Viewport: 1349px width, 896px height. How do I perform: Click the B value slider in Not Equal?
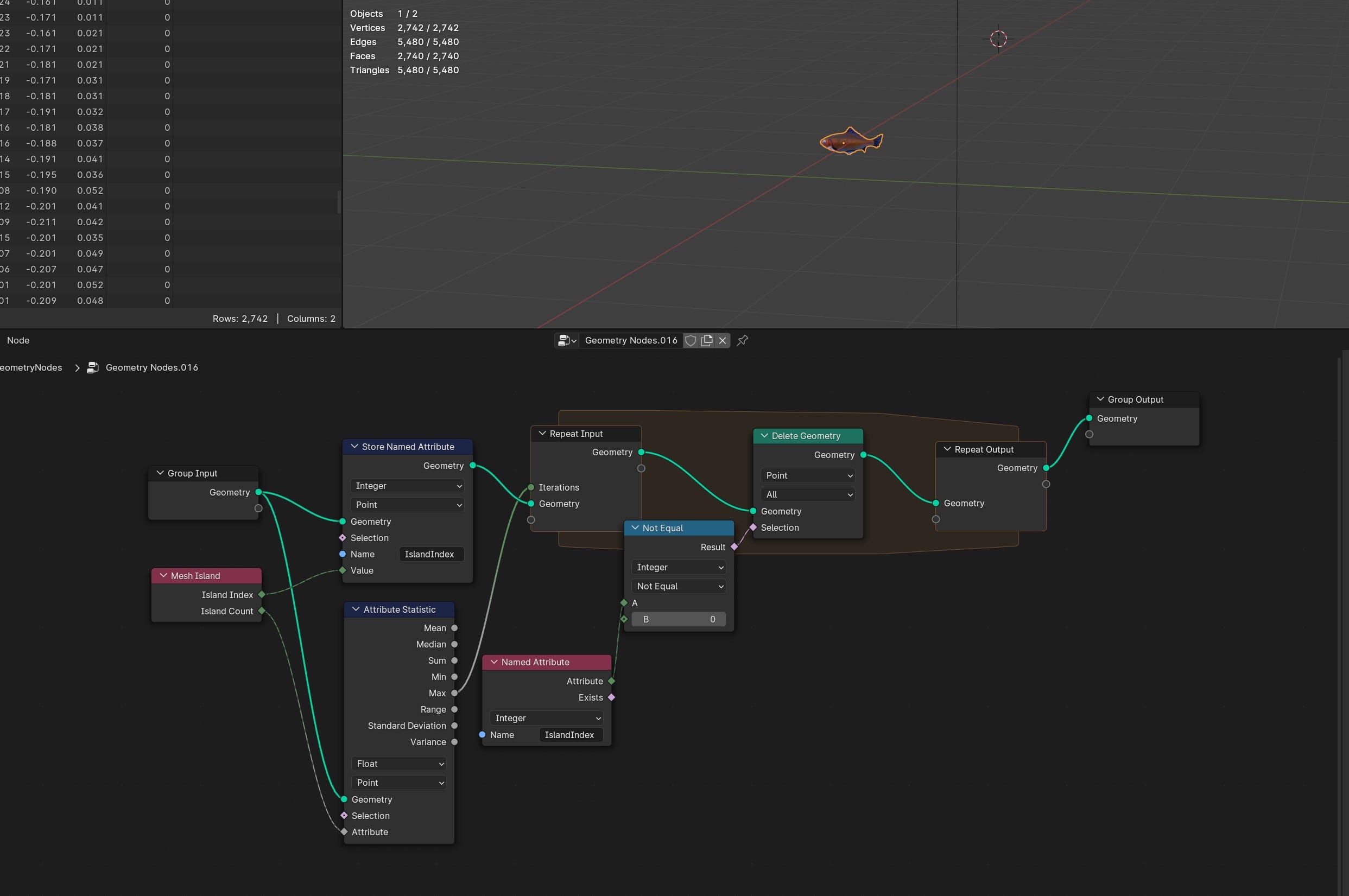[679, 619]
